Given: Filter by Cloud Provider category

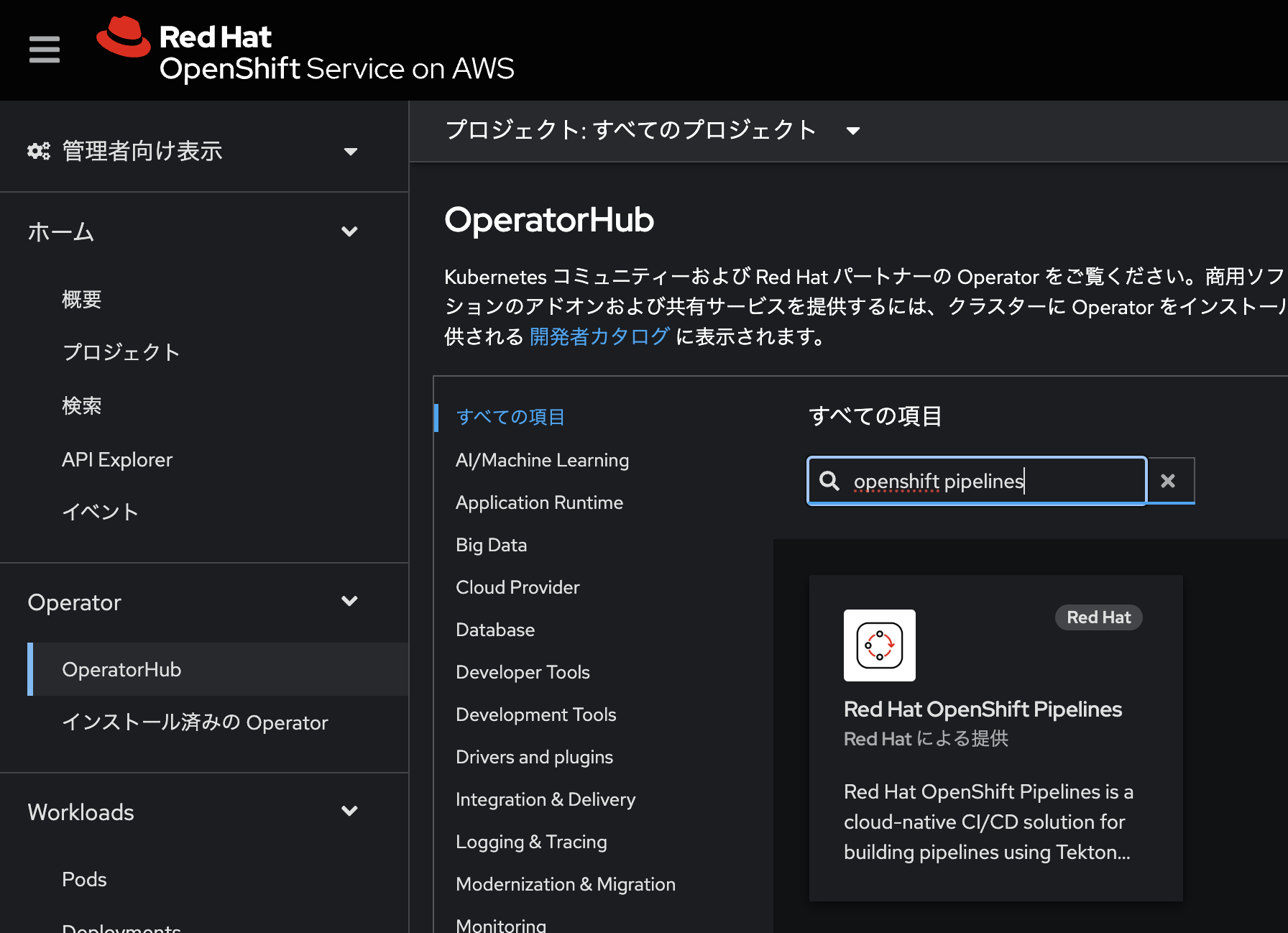Looking at the screenshot, I should pos(517,587).
